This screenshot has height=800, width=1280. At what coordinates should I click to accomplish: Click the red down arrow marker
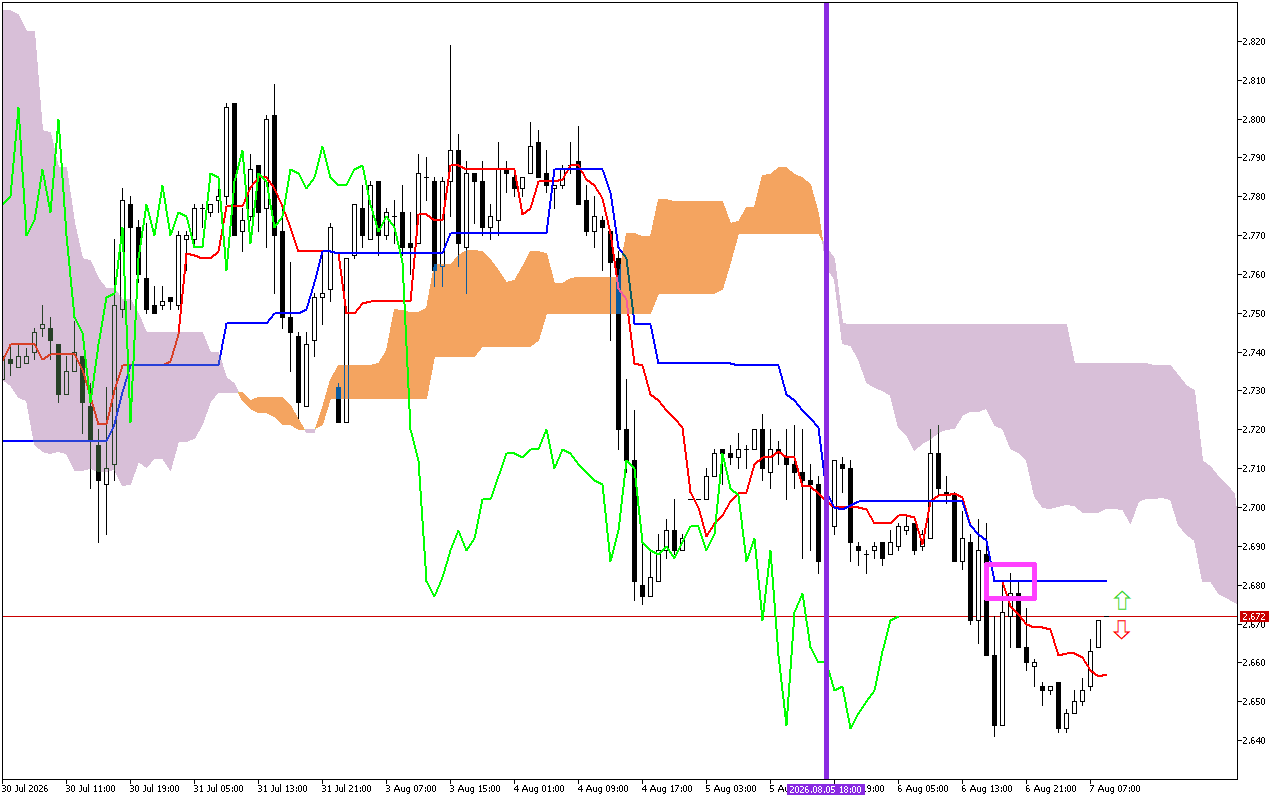click(1122, 629)
